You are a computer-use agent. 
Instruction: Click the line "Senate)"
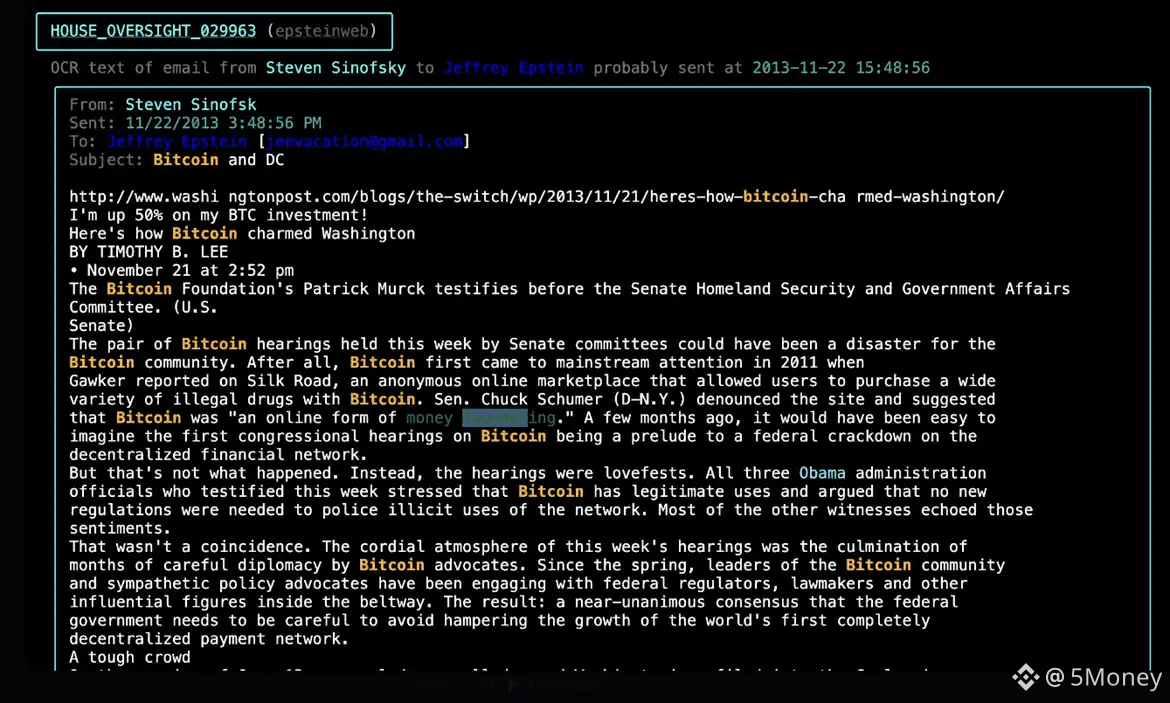coord(101,325)
